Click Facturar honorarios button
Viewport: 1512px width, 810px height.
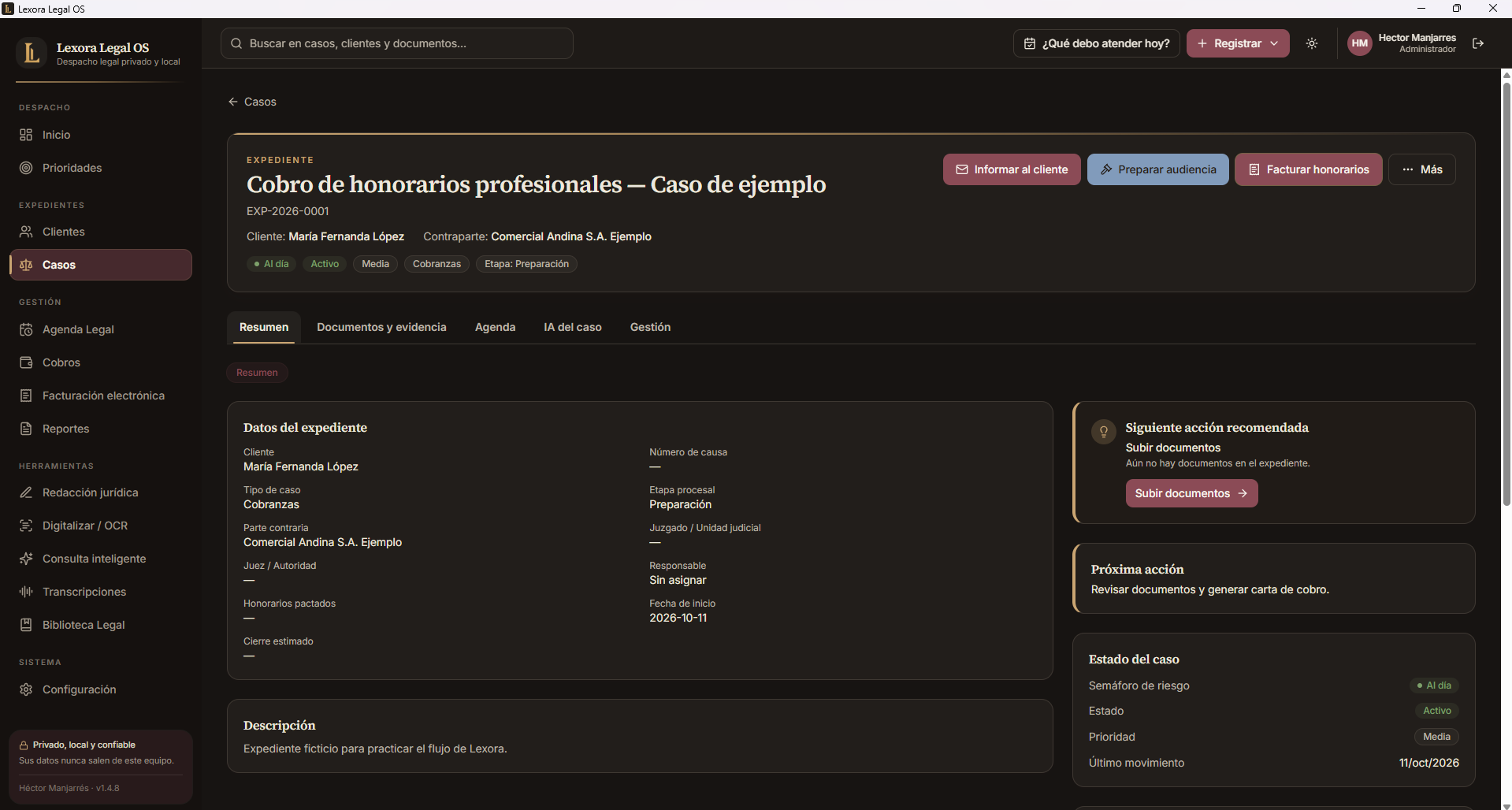(x=1309, y=169)
